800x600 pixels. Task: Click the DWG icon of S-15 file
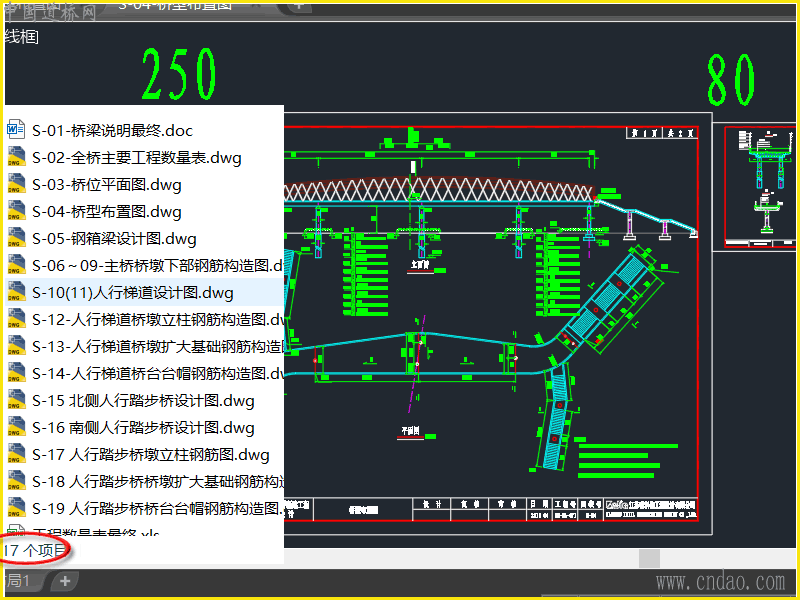[16, 400]
